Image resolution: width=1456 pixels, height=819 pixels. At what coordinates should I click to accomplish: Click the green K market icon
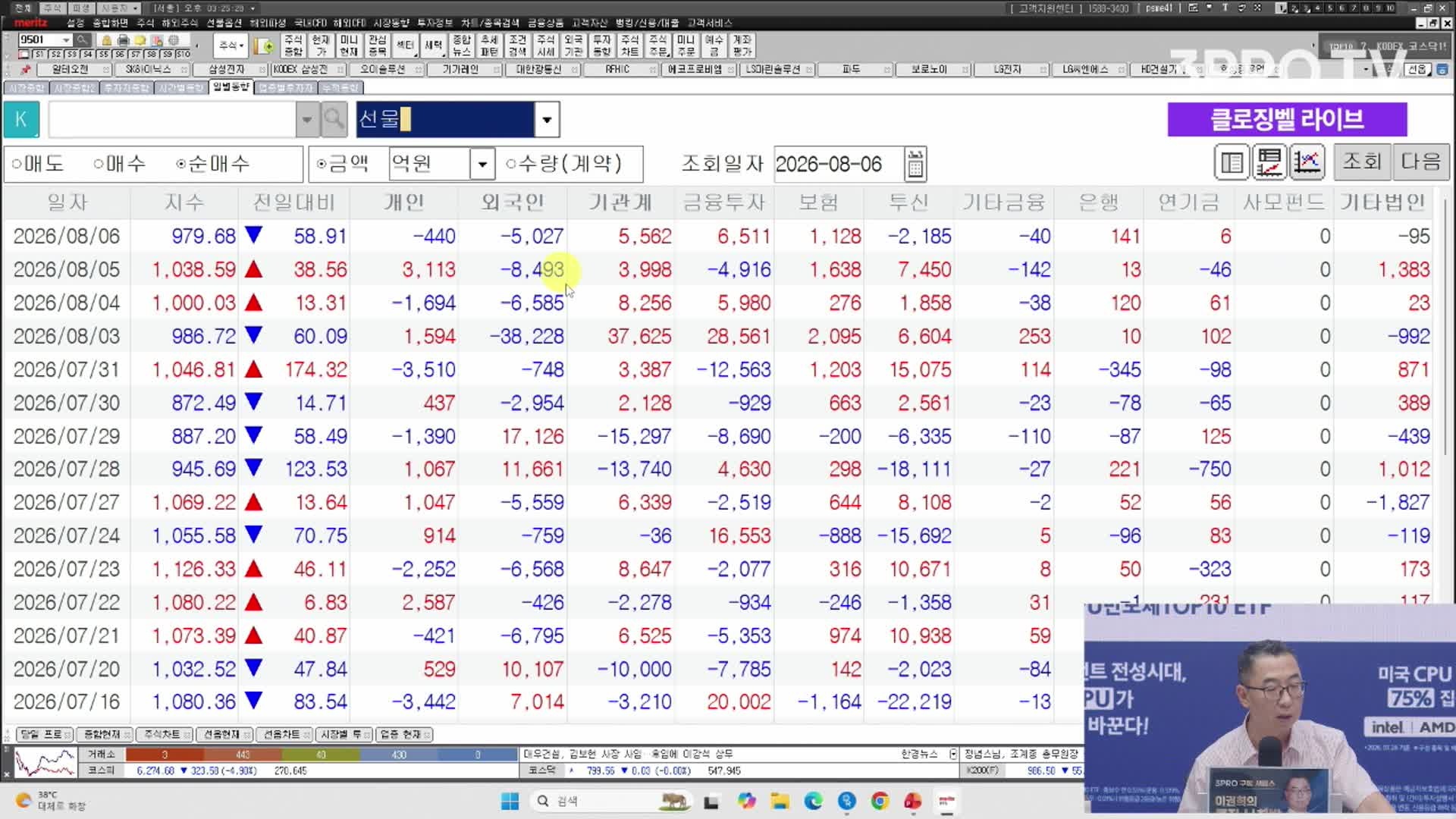(21, 119)
